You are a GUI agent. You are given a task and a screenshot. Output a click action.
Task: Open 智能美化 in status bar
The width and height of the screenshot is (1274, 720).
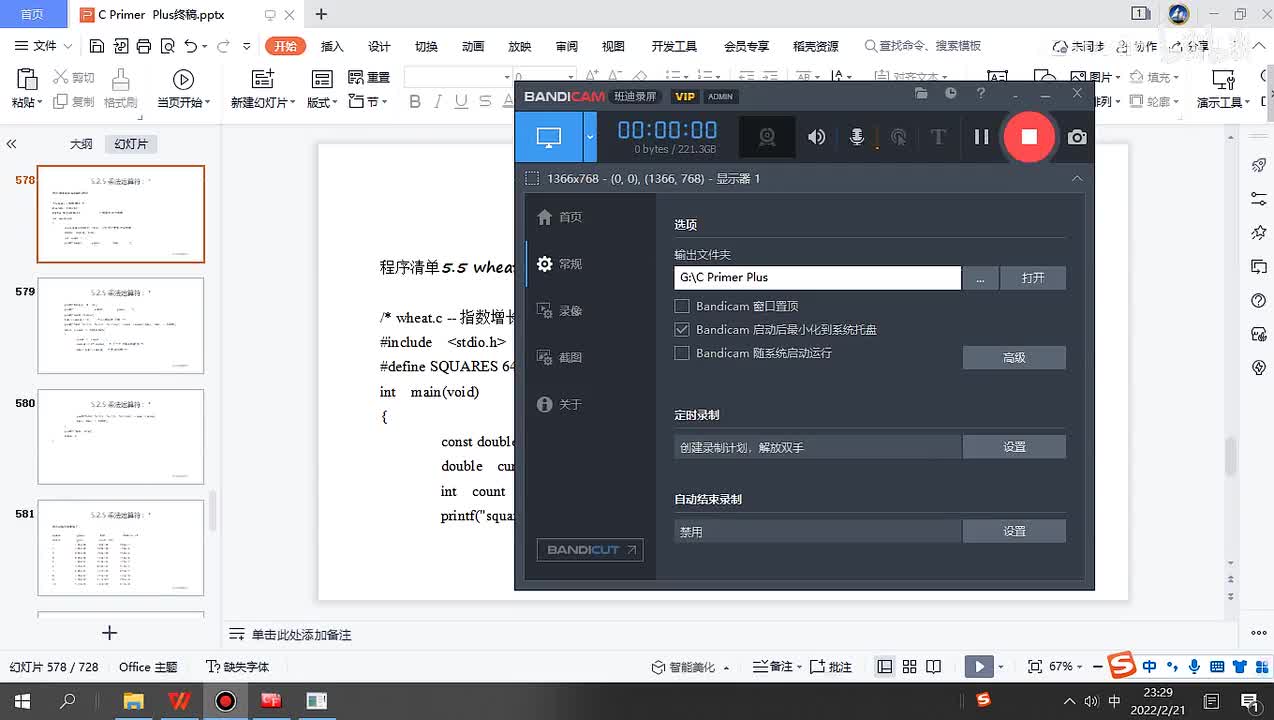[690, 667]
